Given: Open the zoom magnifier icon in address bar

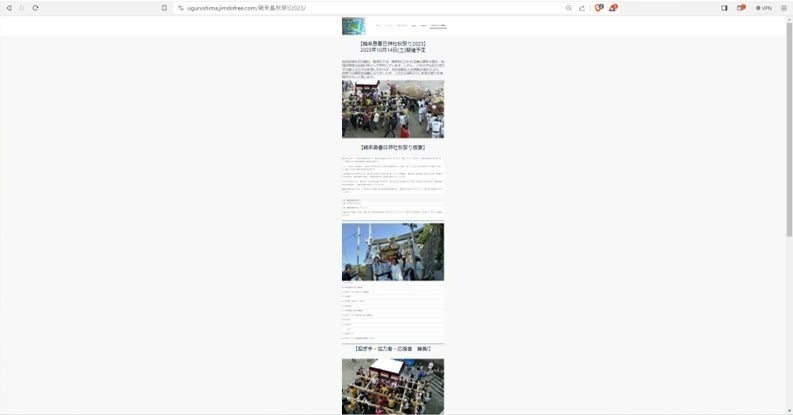Looking at the screenshot, I should [x=569, y=7].
